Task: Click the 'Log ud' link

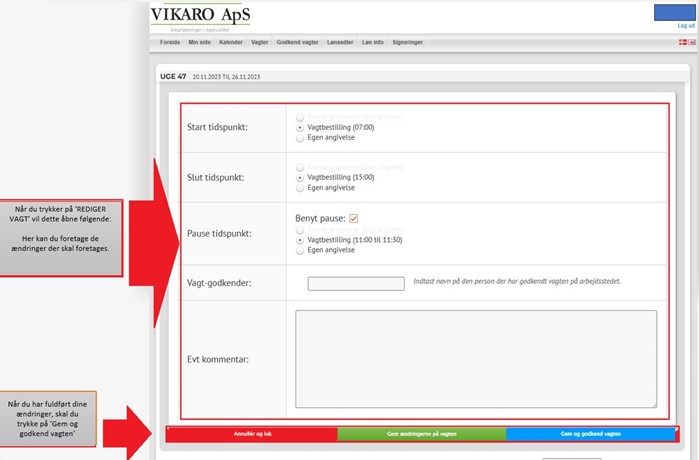Action: click(686, 25)
